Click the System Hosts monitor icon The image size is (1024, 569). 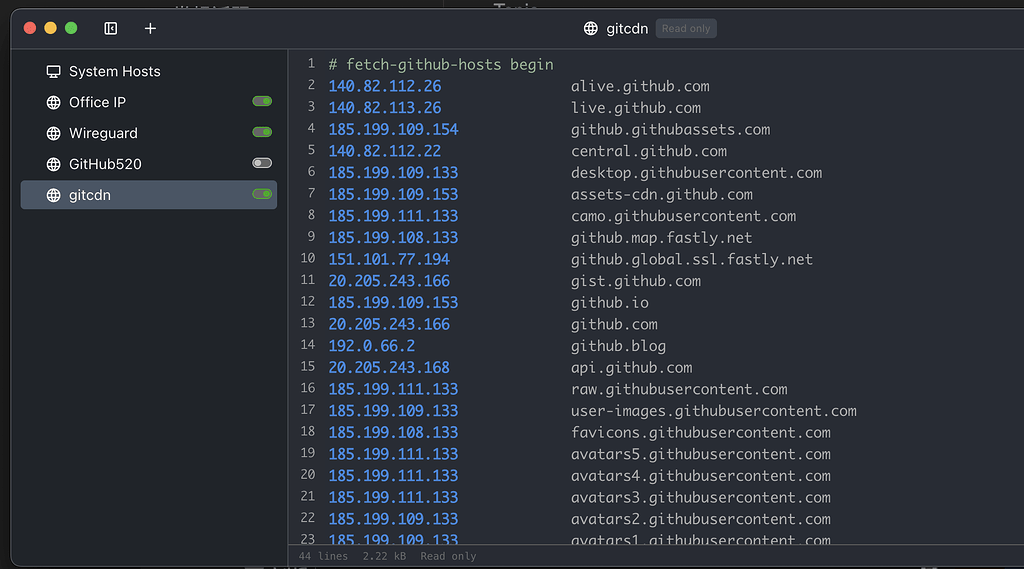click(54, 71)
